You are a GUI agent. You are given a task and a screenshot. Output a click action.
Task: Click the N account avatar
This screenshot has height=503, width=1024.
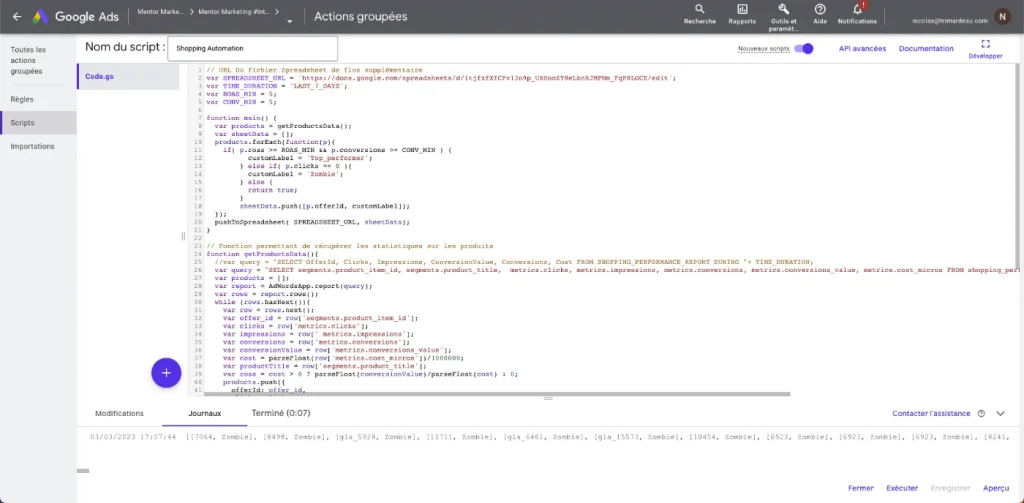tap(1002, 17)
